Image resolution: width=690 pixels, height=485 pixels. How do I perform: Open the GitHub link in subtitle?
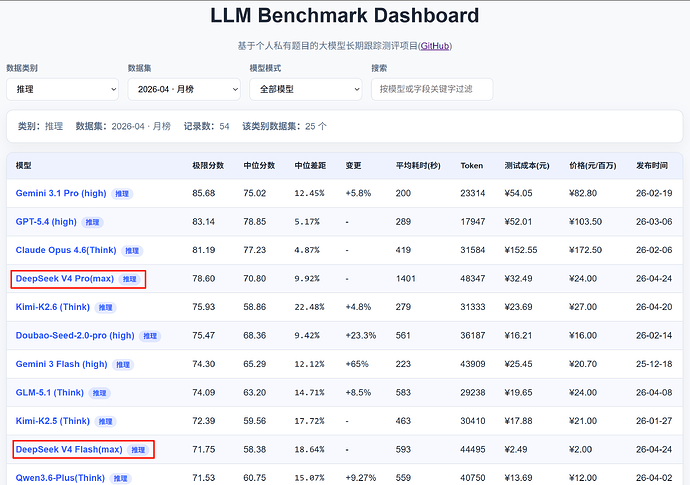tap(435, 46)
